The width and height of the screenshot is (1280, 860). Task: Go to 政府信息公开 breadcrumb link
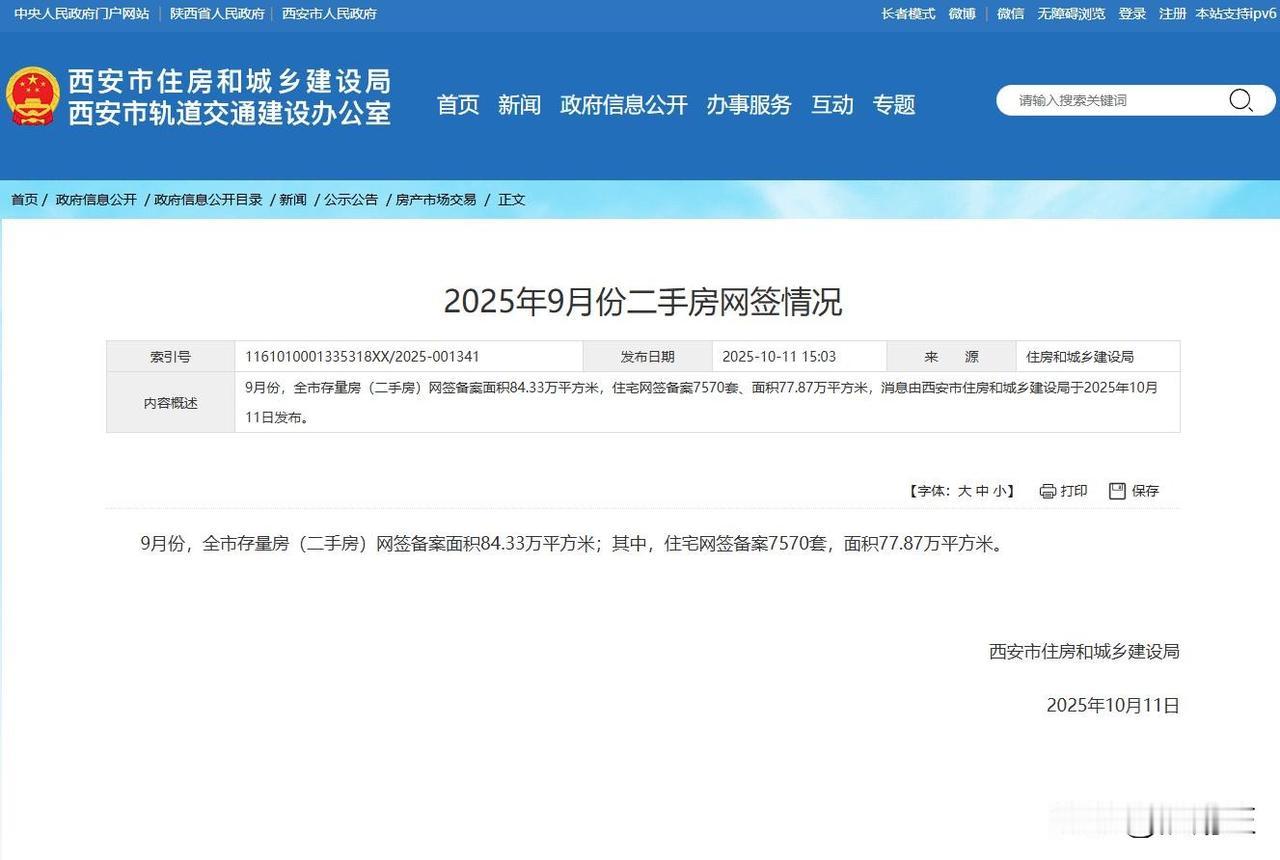tap(96, 200)
